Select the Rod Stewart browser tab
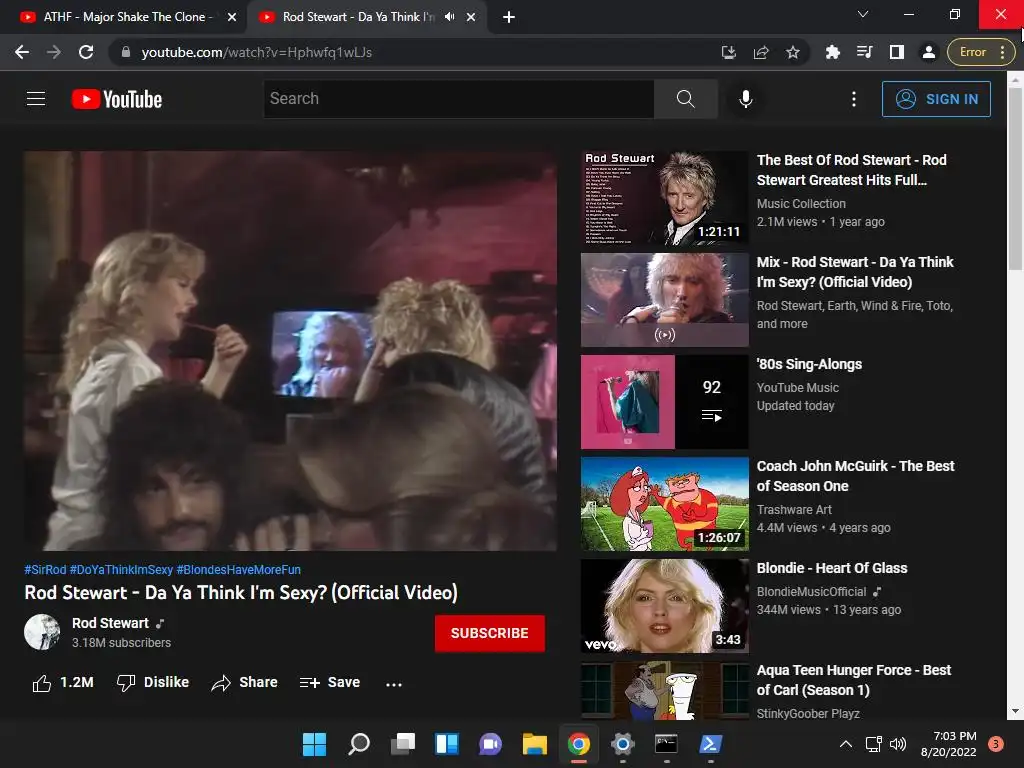 [x=358, y=17]
